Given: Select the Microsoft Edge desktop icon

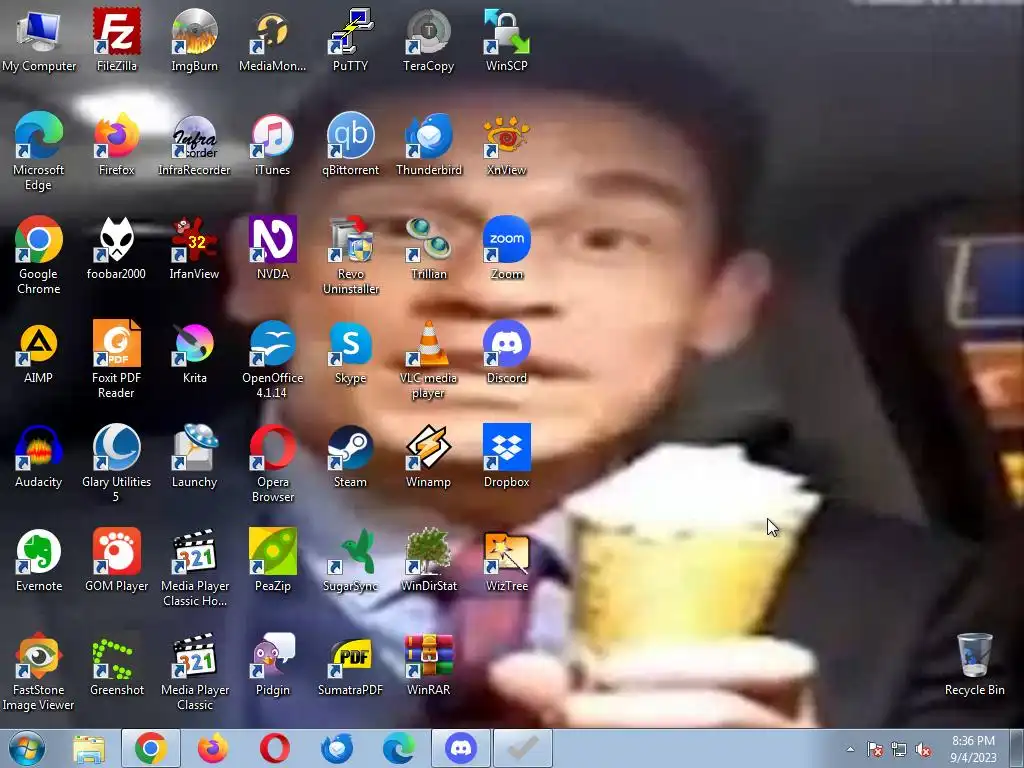Looking at the screenshot, I should (x=39, y=151).
